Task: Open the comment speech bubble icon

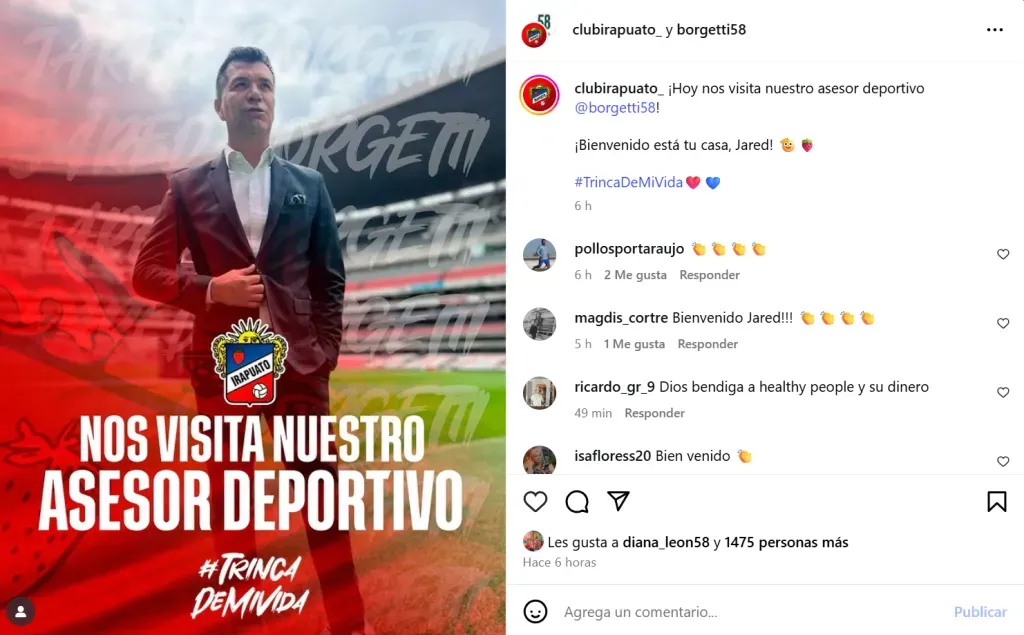Action: click(577, 502)
